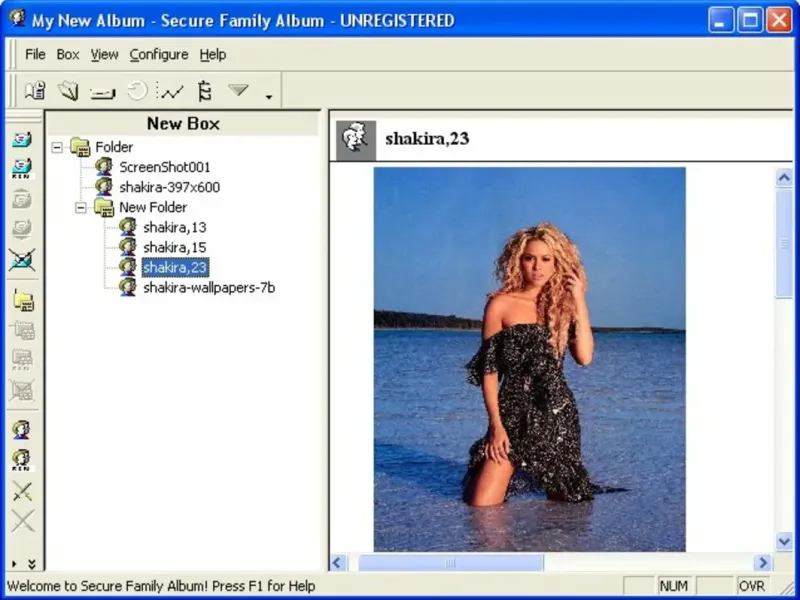This screenshot has height=600, width=800.
Task: Open the Box menu
Action: [x=68, y=54]
